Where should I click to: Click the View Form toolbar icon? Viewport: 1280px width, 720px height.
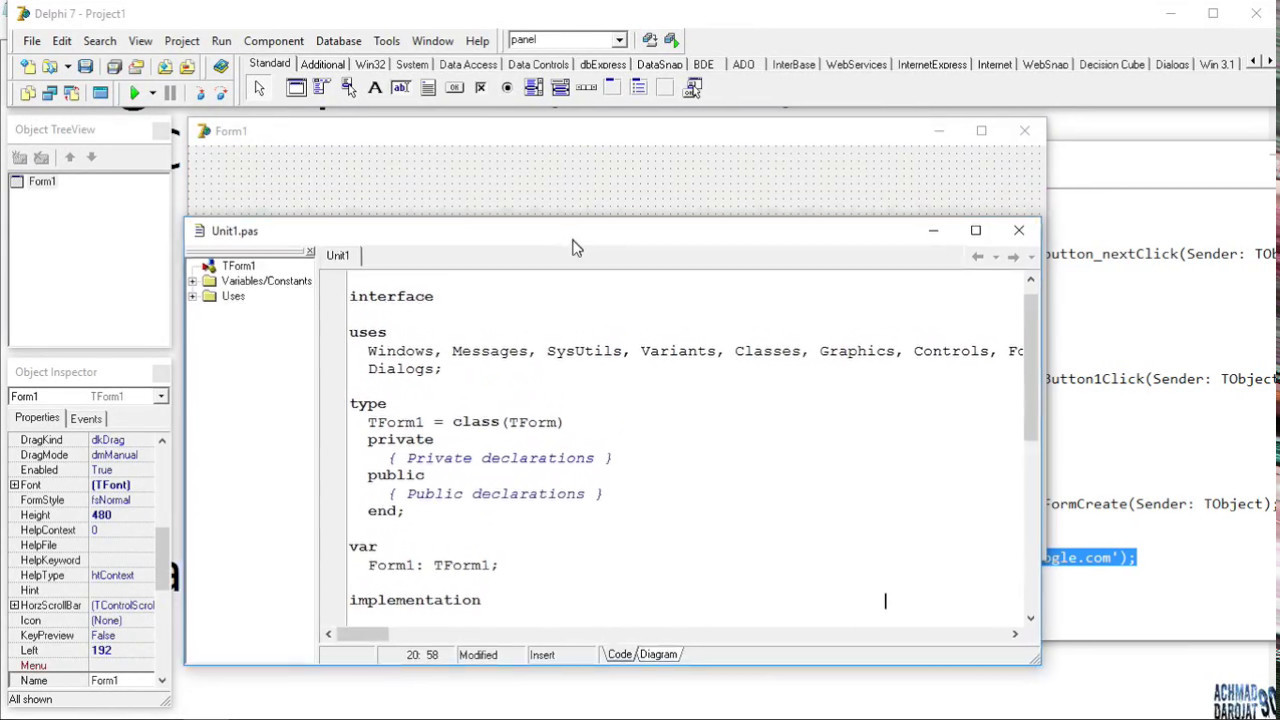[x=49, y=93]
